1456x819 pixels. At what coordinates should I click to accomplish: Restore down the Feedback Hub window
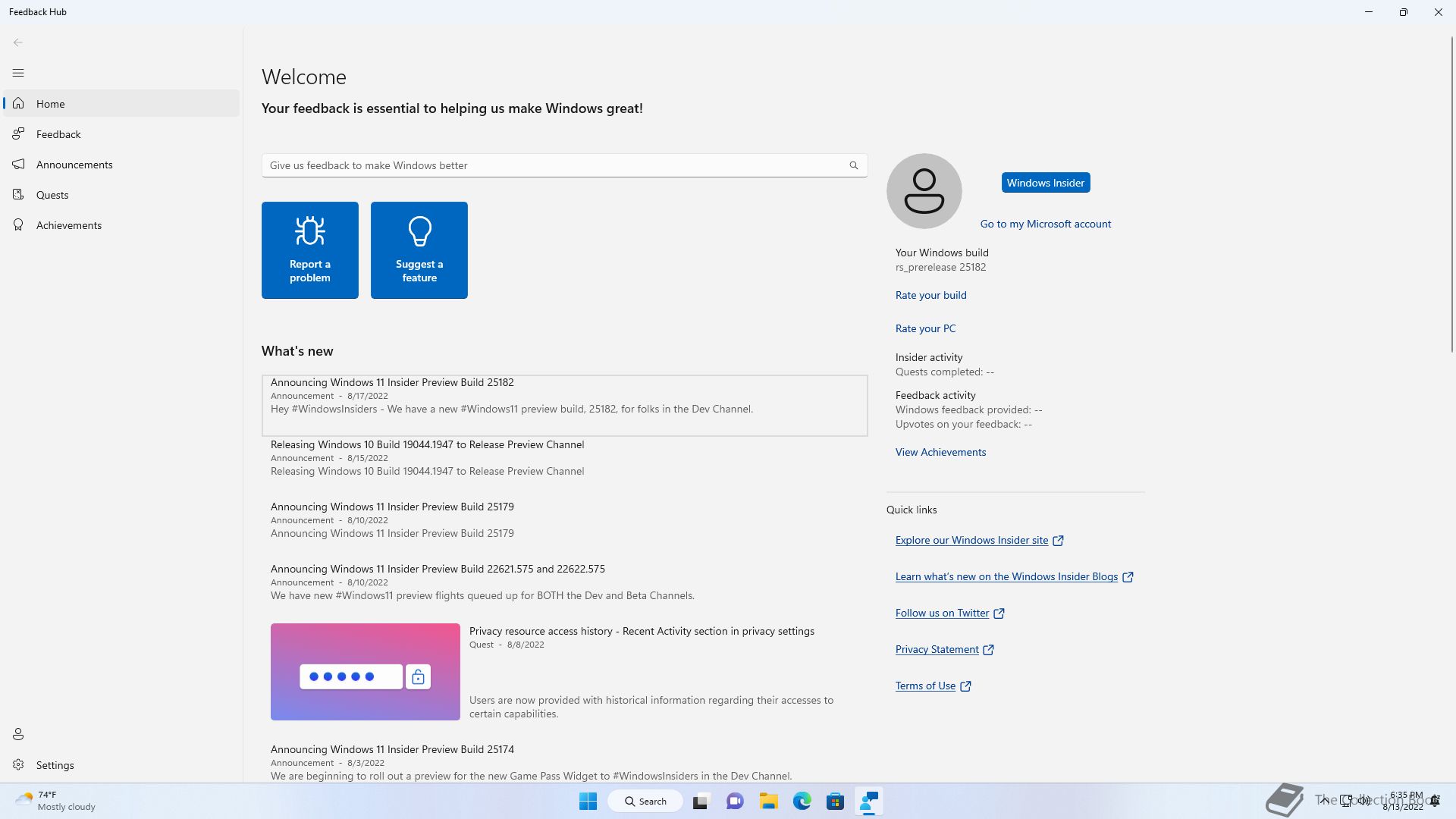click(1404, 12)
